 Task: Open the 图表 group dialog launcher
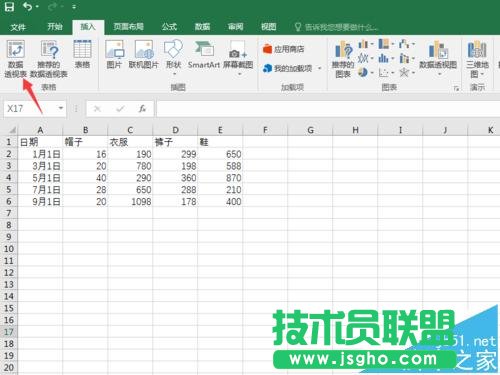click(x=456, y=88)
